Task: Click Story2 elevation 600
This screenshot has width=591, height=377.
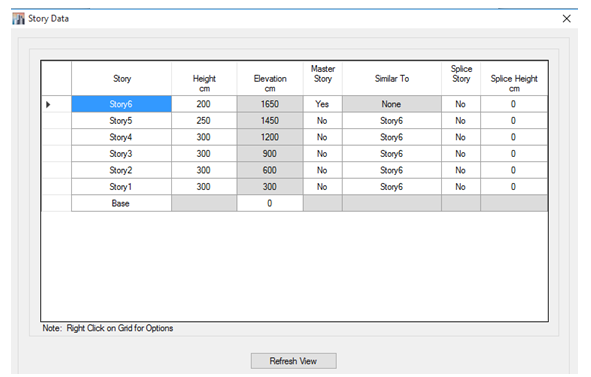Action: pos(270,170)
